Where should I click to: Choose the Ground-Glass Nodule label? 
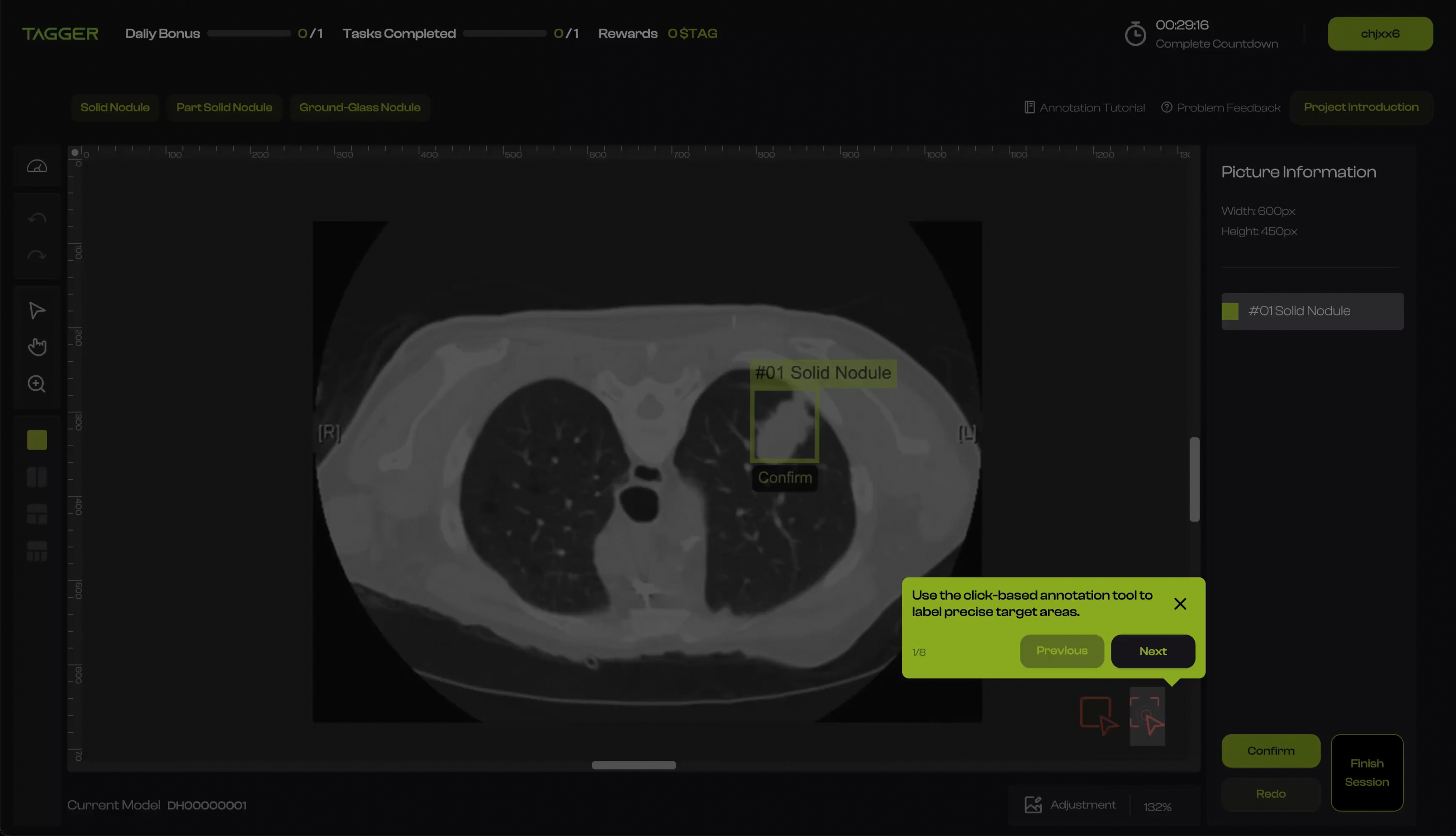360,107
